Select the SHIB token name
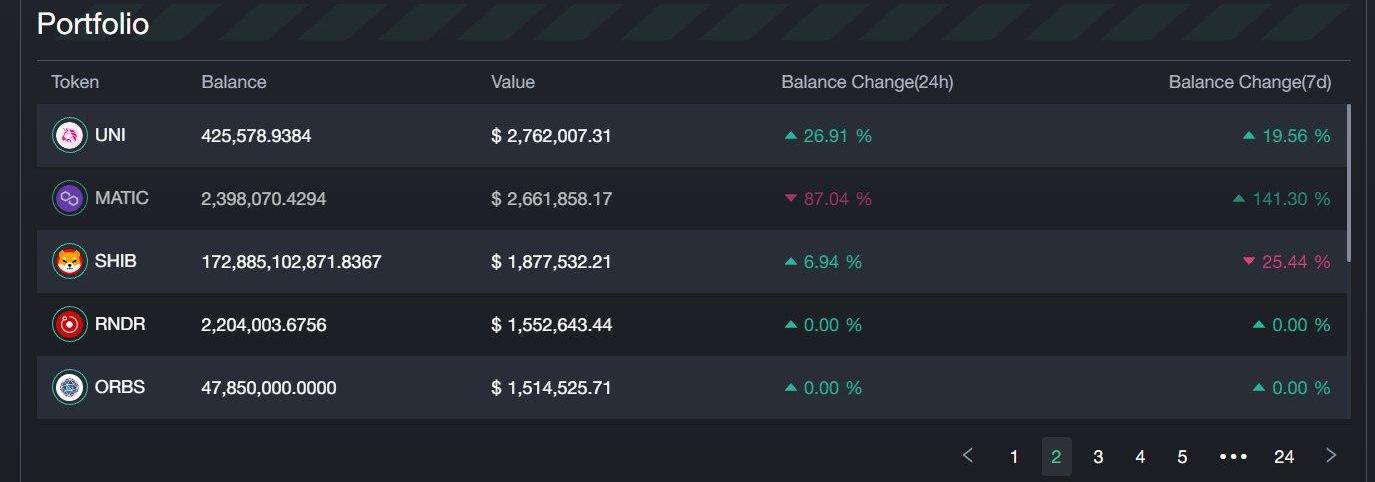 point(116,261)
